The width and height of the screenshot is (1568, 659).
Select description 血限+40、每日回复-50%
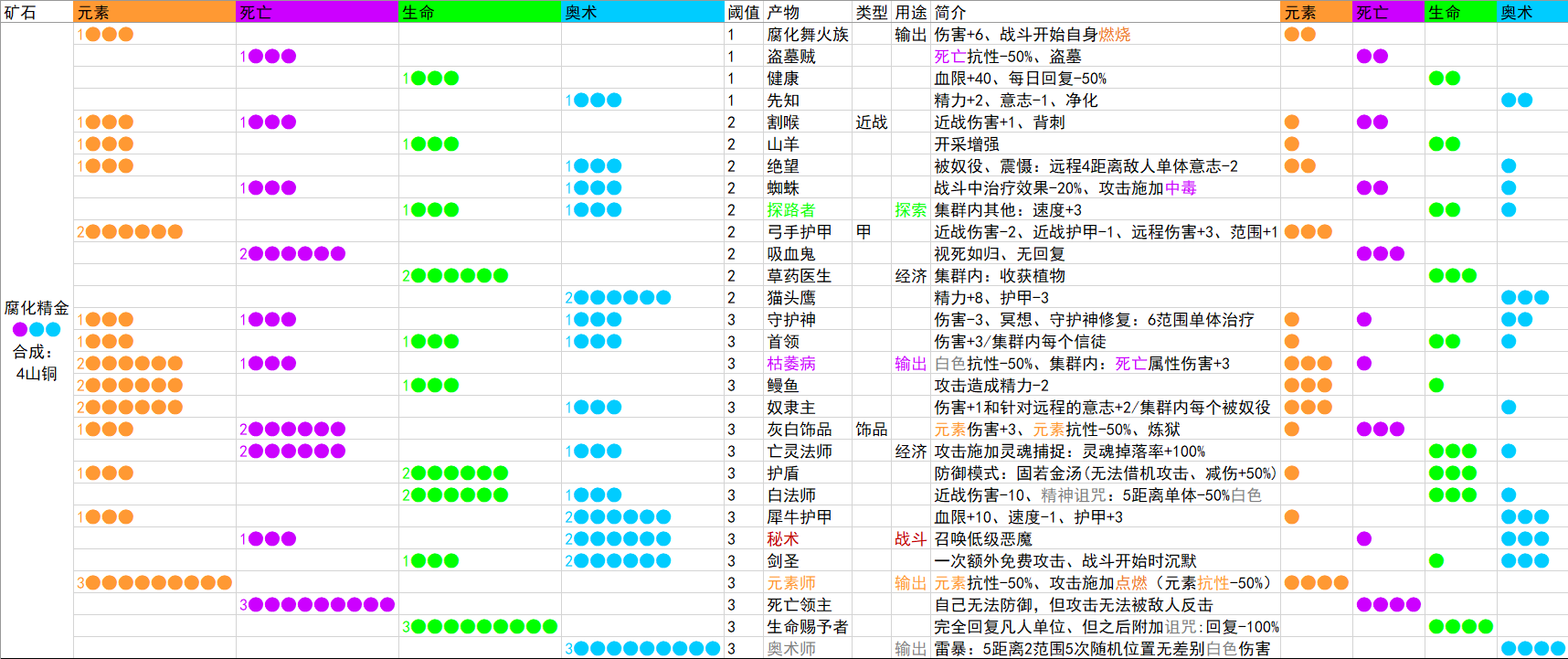pos(1021,78)
